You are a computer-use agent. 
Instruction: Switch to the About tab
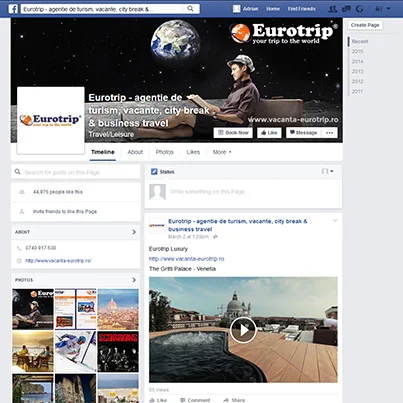[135, 152]
